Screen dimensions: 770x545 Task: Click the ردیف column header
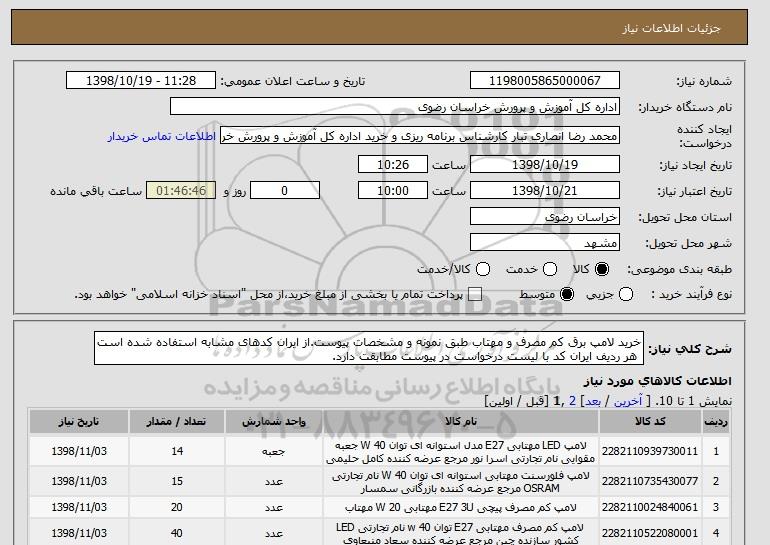[716, 422]
